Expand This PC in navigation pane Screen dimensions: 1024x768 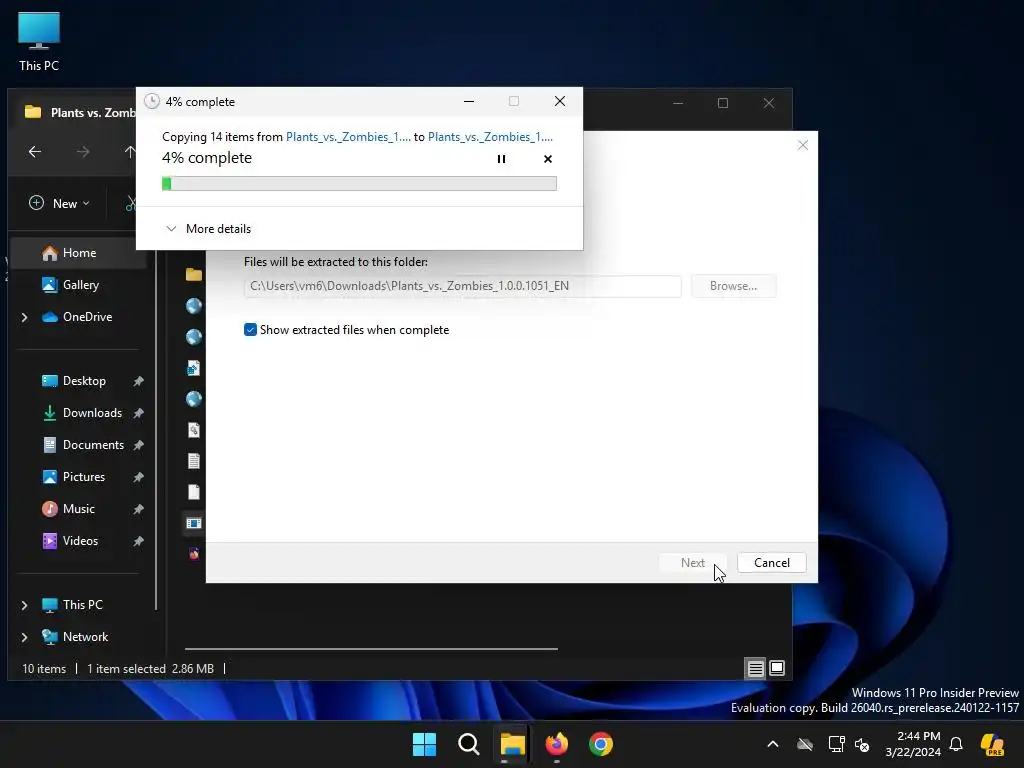pyautogui.click(x=24, y=605)
